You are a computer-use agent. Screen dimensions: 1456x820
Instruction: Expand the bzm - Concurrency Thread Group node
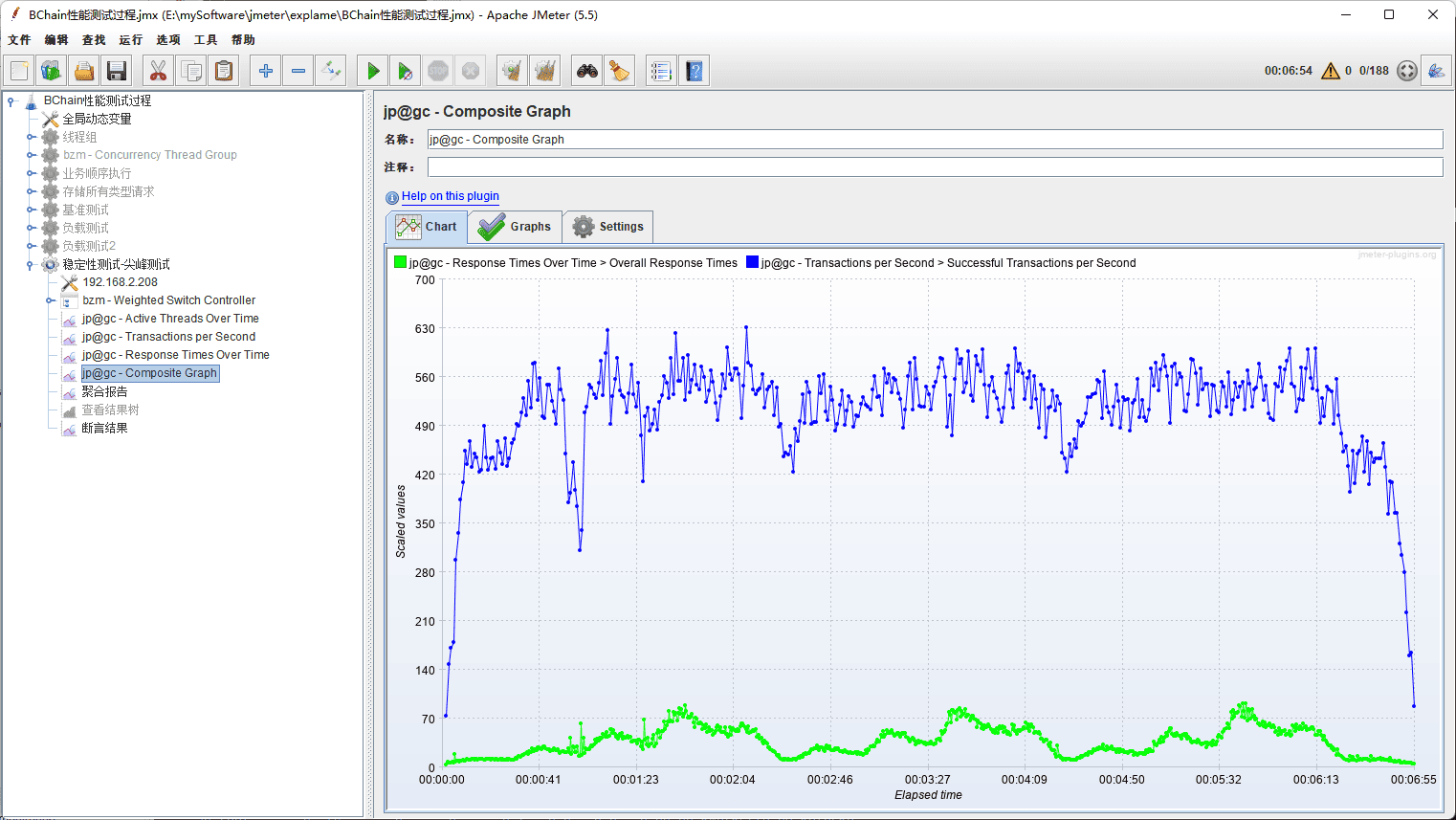31,155
